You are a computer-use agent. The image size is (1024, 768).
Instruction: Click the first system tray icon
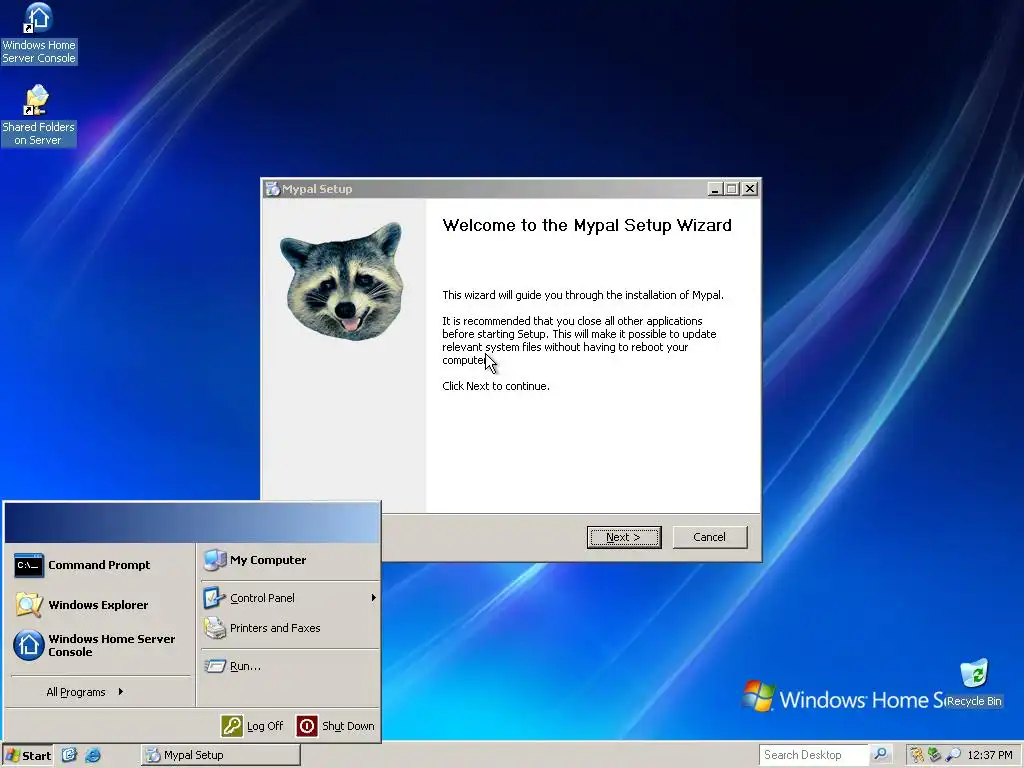pyautogui.click(x=918, y=755)
